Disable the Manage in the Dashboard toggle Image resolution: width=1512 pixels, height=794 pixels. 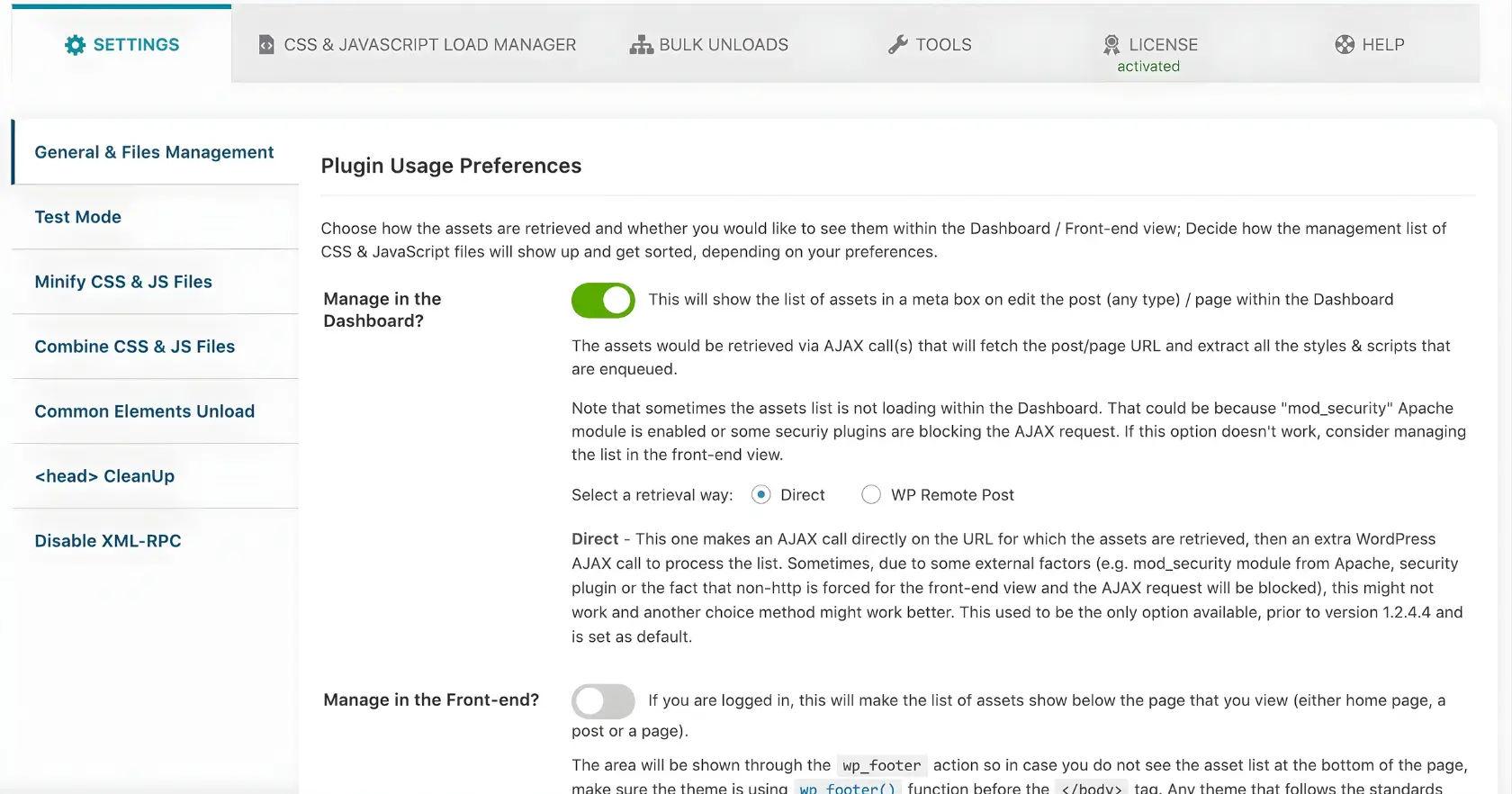tap(602, 300)
